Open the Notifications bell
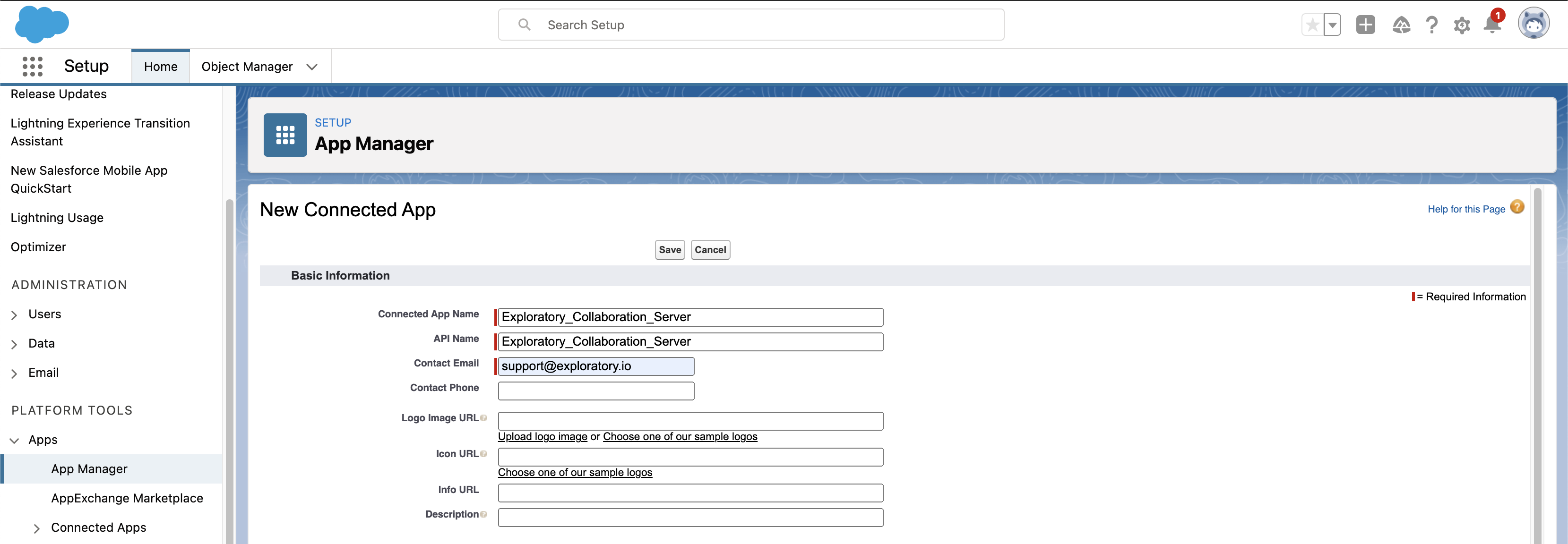 1492,25
